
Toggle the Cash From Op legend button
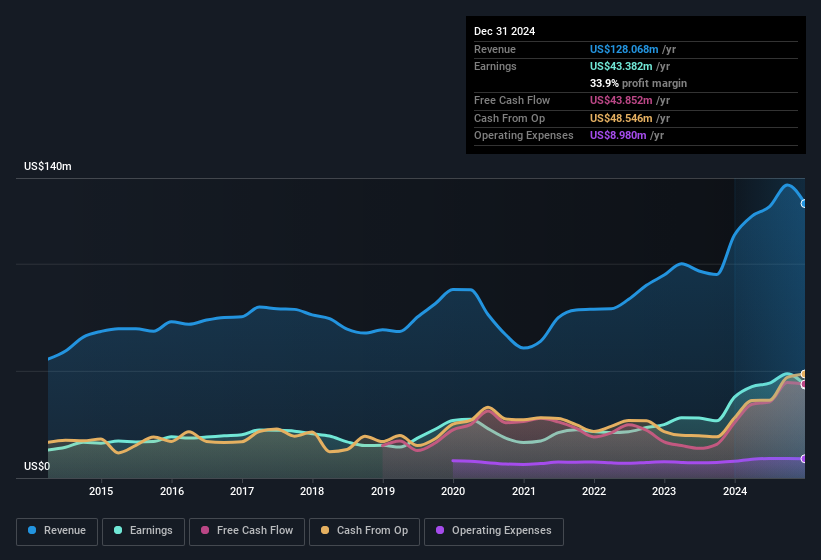(x=364, y=531)
